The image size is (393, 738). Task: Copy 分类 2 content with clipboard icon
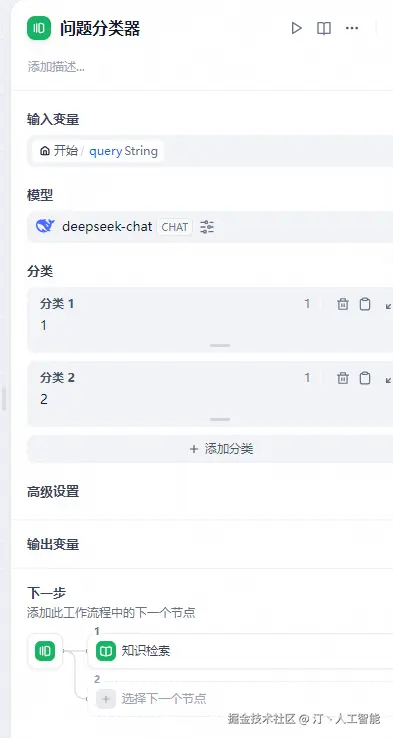365,378
